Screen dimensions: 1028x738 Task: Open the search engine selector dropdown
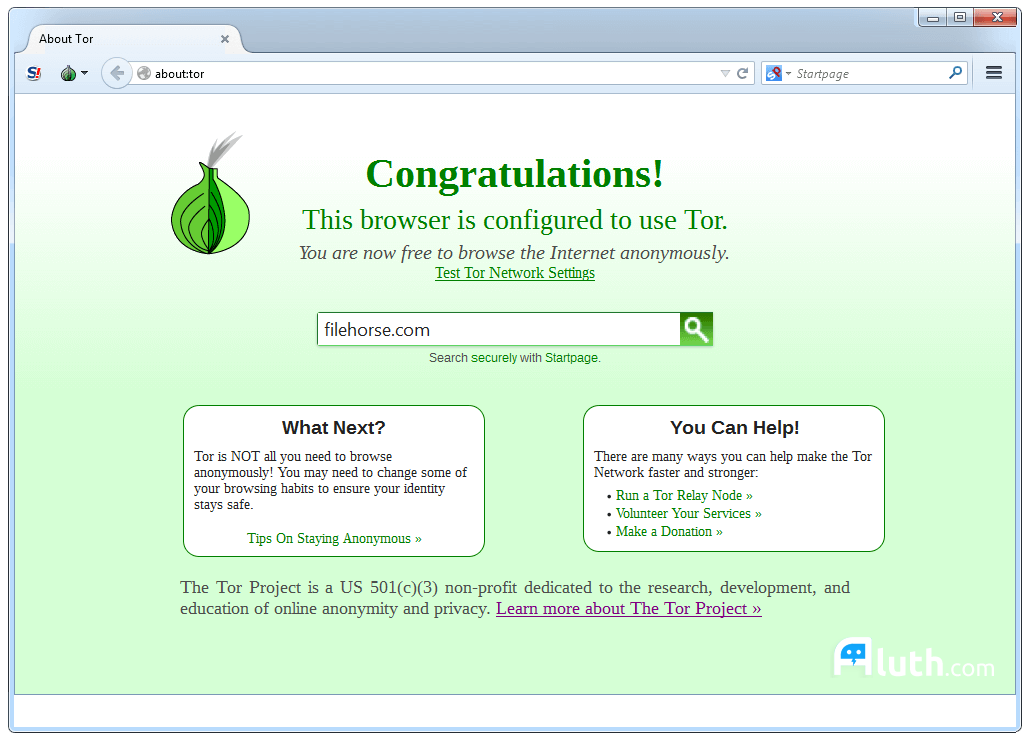[x=778, y=73]
